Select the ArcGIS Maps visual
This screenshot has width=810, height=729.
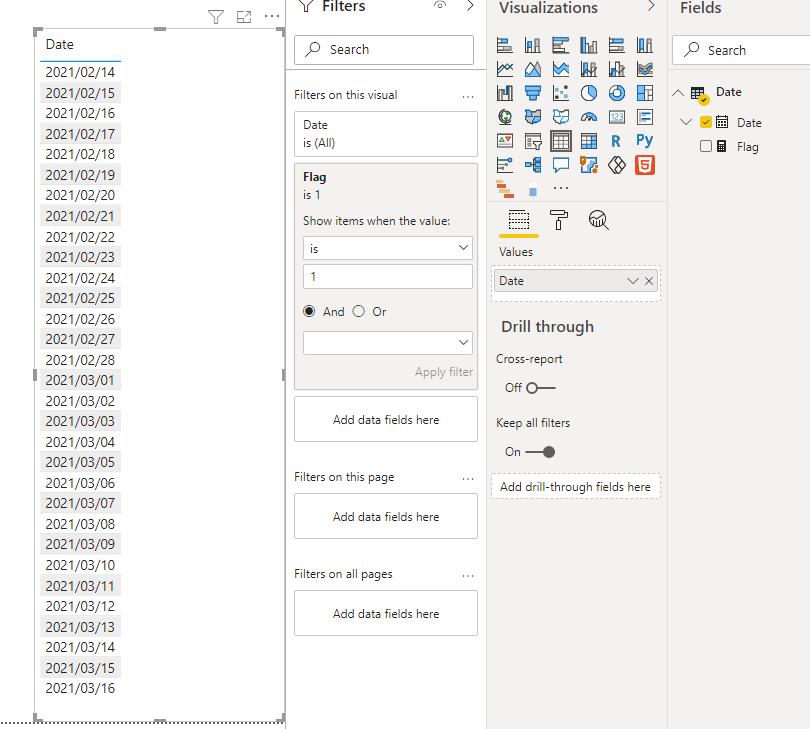click(588, 165)
